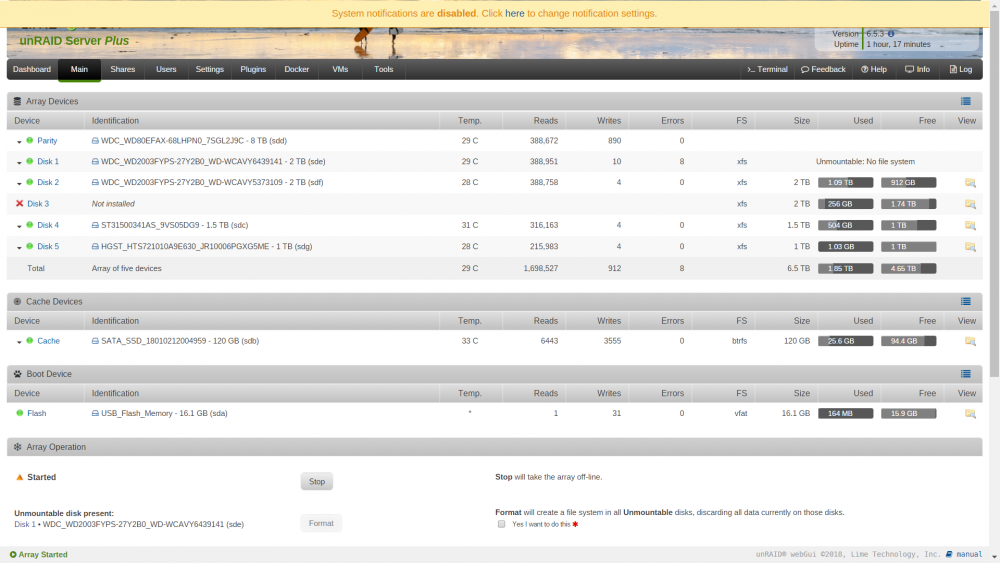The height and width of the screenshot is (563, 1000).
Task: Expand the Parity device arrow
Action: pos(19,142)
